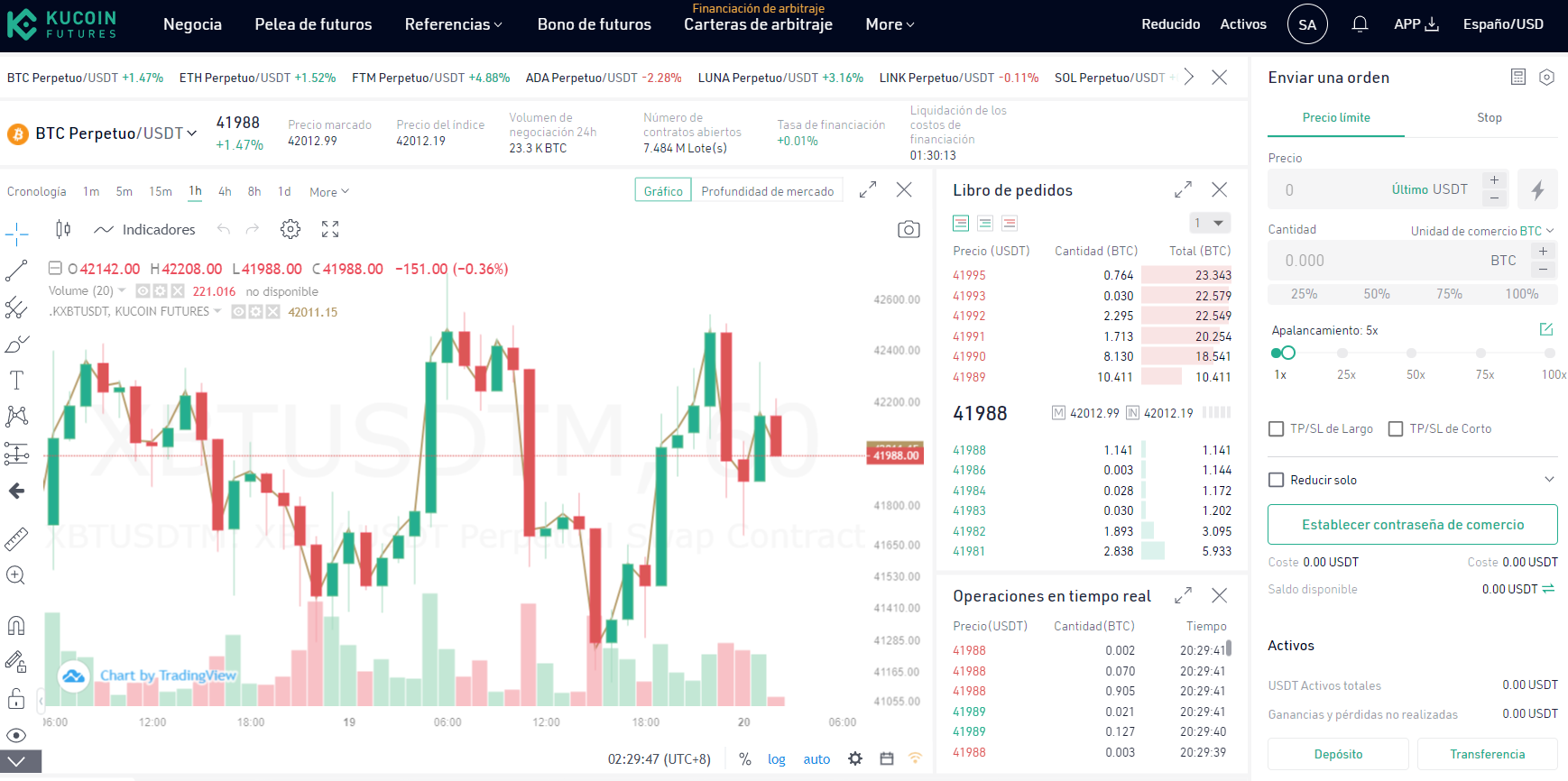Open More timeframes dropdown

pyautogui.click(x=329, y=192)
